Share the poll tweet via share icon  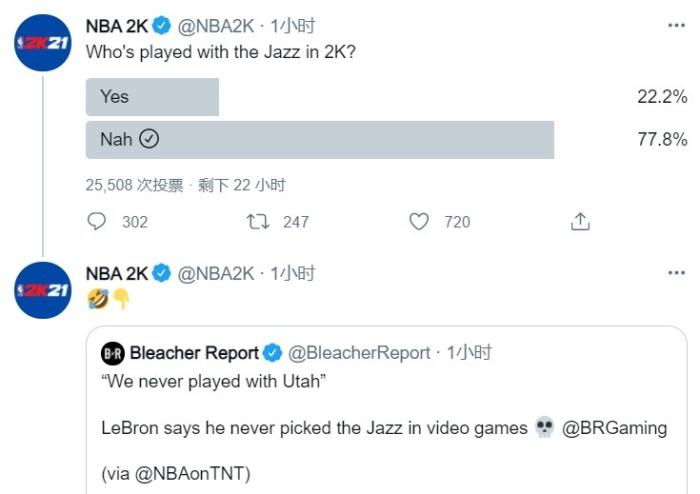click(x=580, y=222)
